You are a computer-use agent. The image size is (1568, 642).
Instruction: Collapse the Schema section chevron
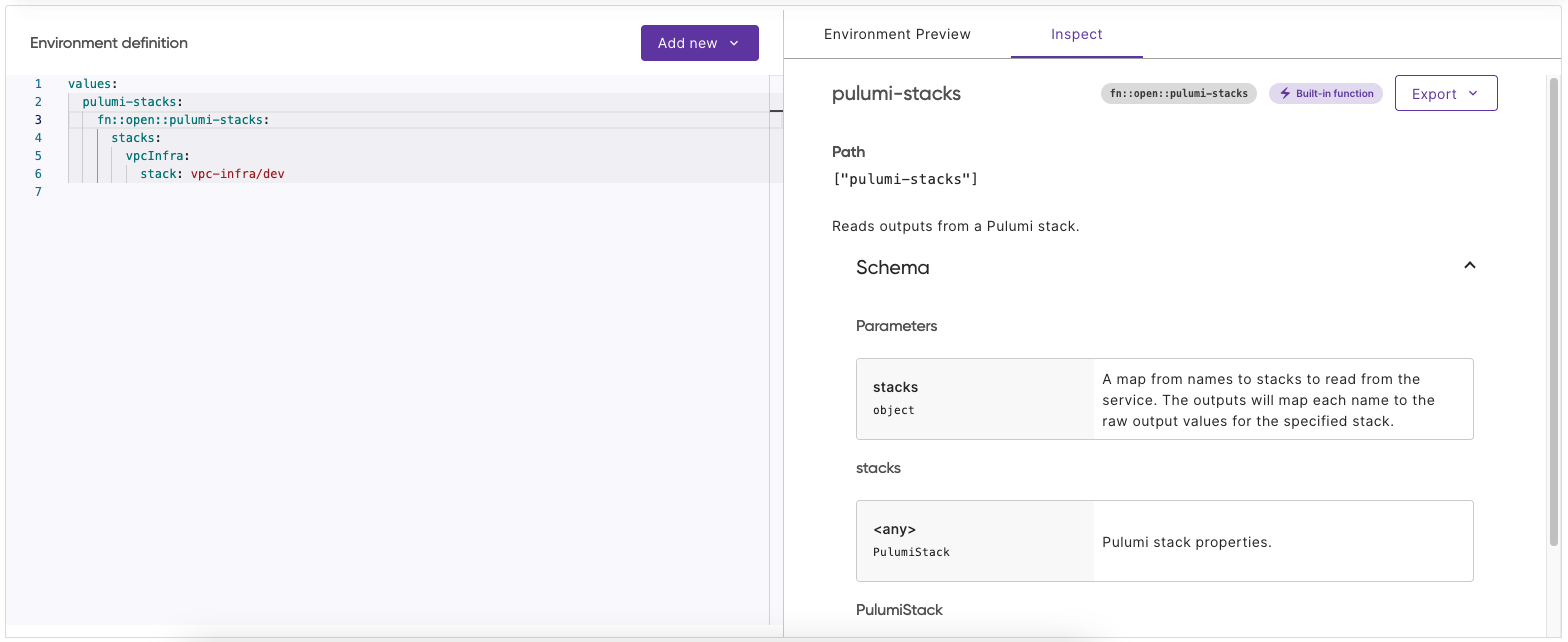[x=1469, y=266]
